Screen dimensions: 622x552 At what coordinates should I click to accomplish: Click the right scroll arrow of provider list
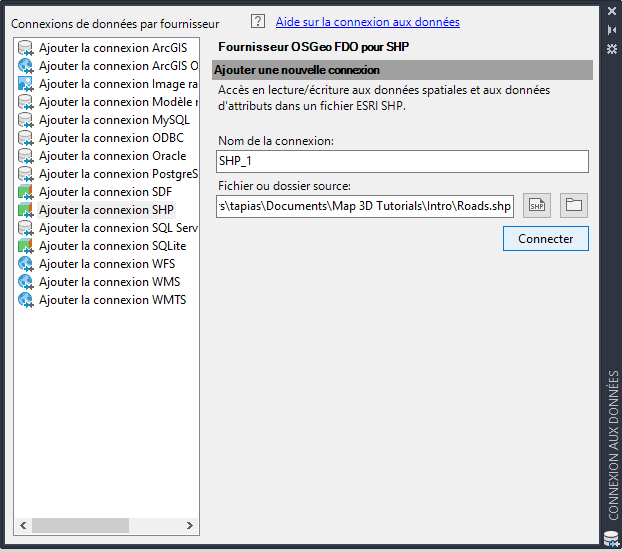pos(190,525)
